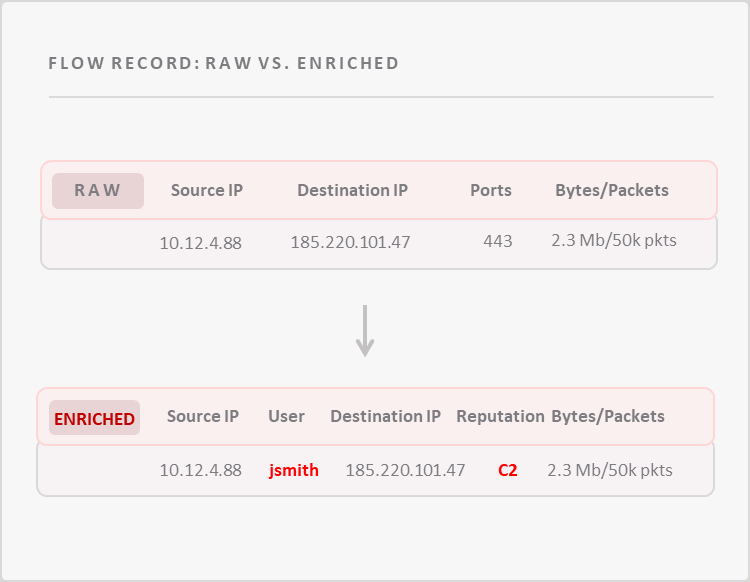Click Bytes/Packets header in RAW row
Image resolution: width=750 pixels, height=582 pixels.
pos(612,190)
